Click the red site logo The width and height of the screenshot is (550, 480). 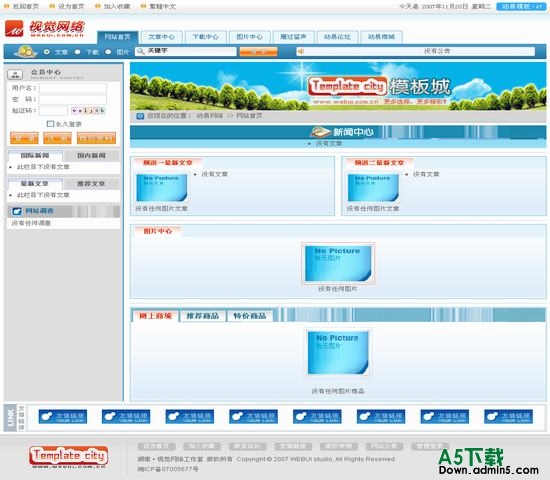[x=45, y=29]
